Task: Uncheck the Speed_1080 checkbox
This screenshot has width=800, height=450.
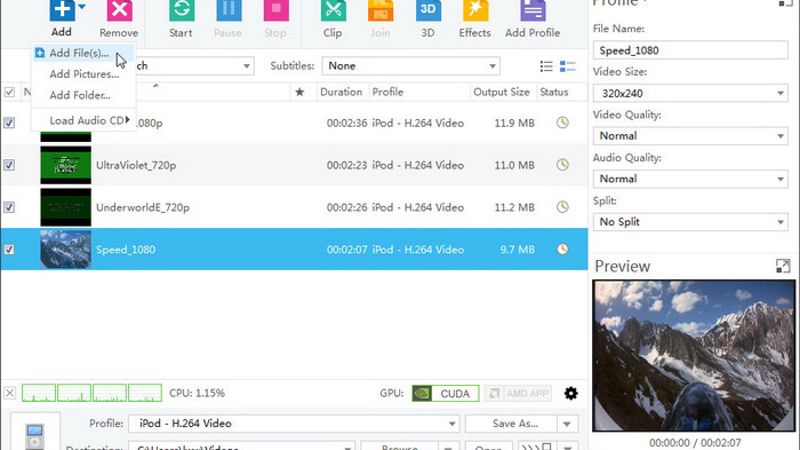Action: click(9, 249)
